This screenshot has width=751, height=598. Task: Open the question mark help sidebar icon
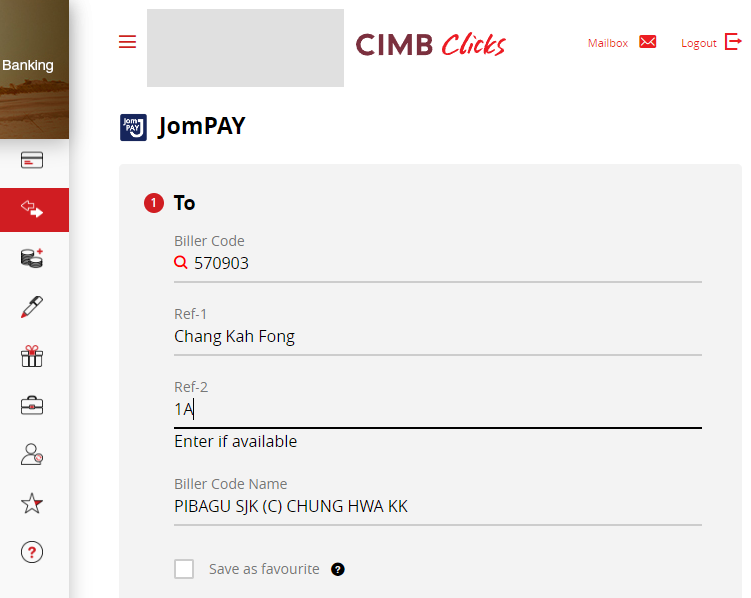click(32, 552)
